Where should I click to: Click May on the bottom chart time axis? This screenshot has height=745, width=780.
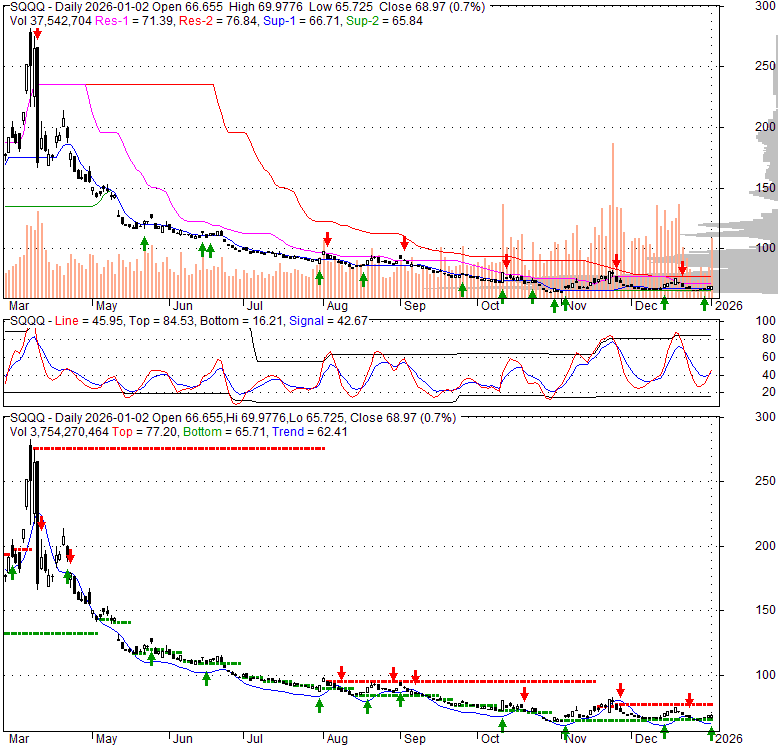click(x=106, y=739)
